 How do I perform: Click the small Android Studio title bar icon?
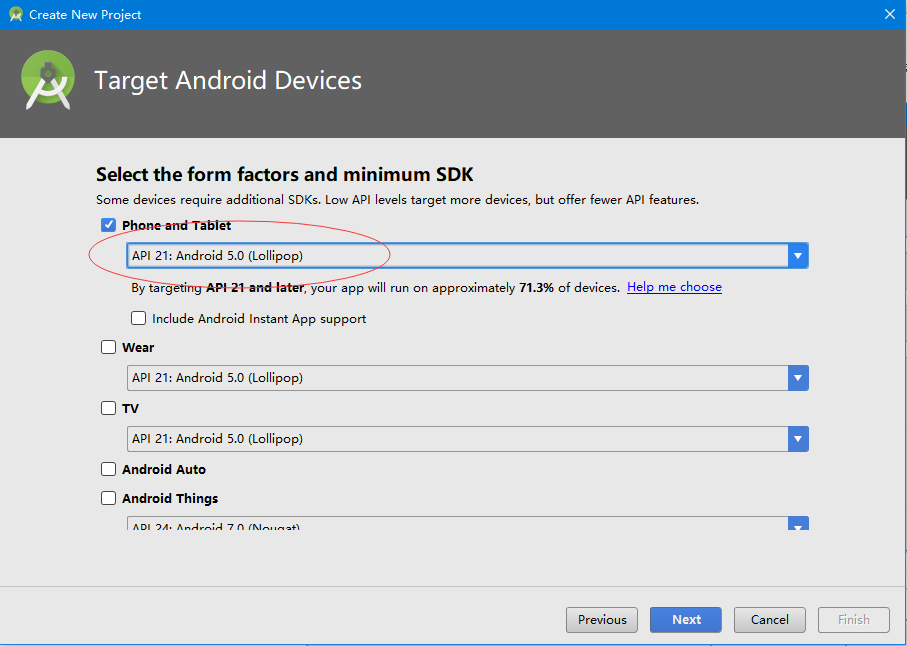point(15,14)
